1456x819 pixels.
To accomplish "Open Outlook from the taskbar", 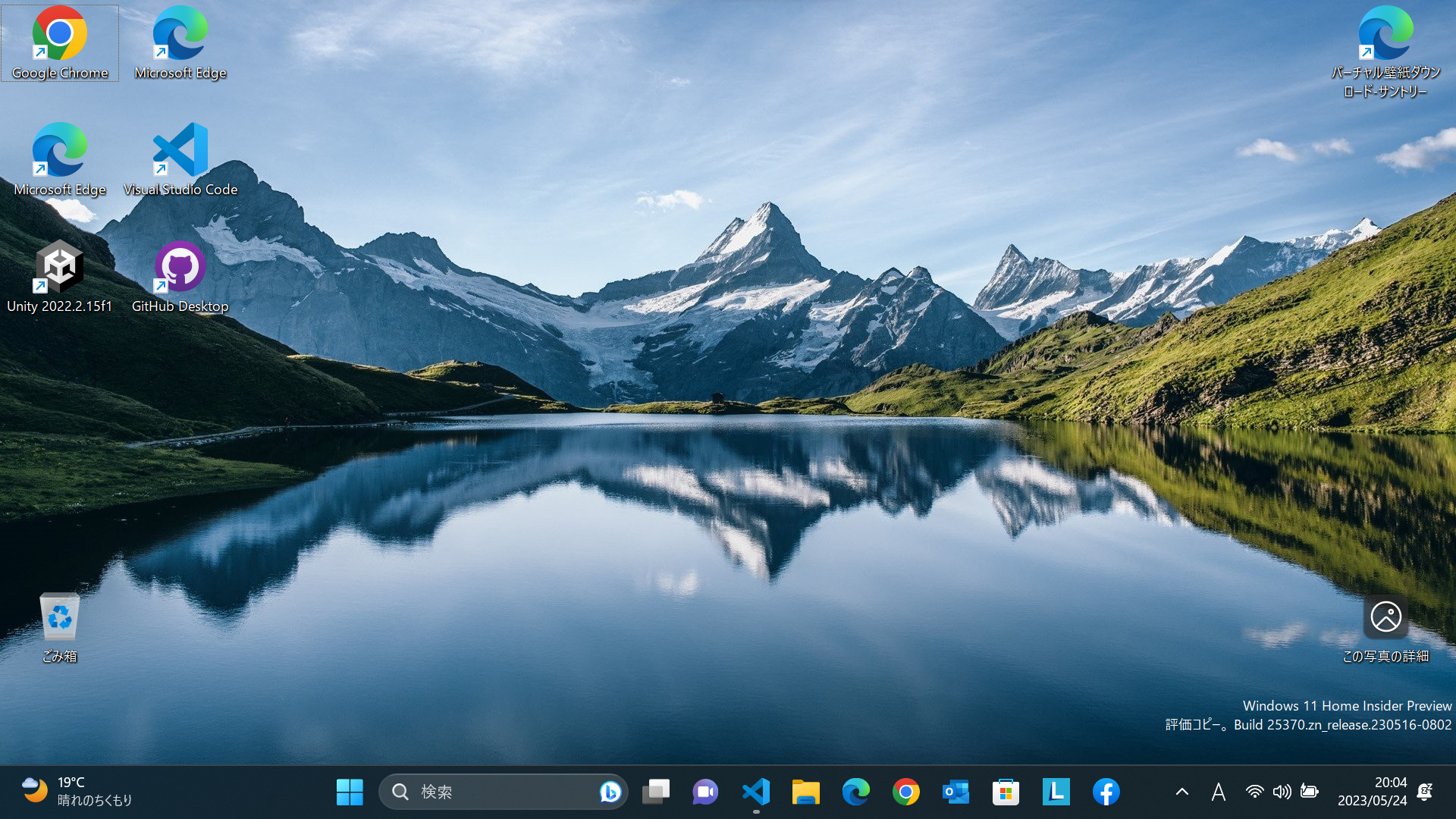I will 955,792.
